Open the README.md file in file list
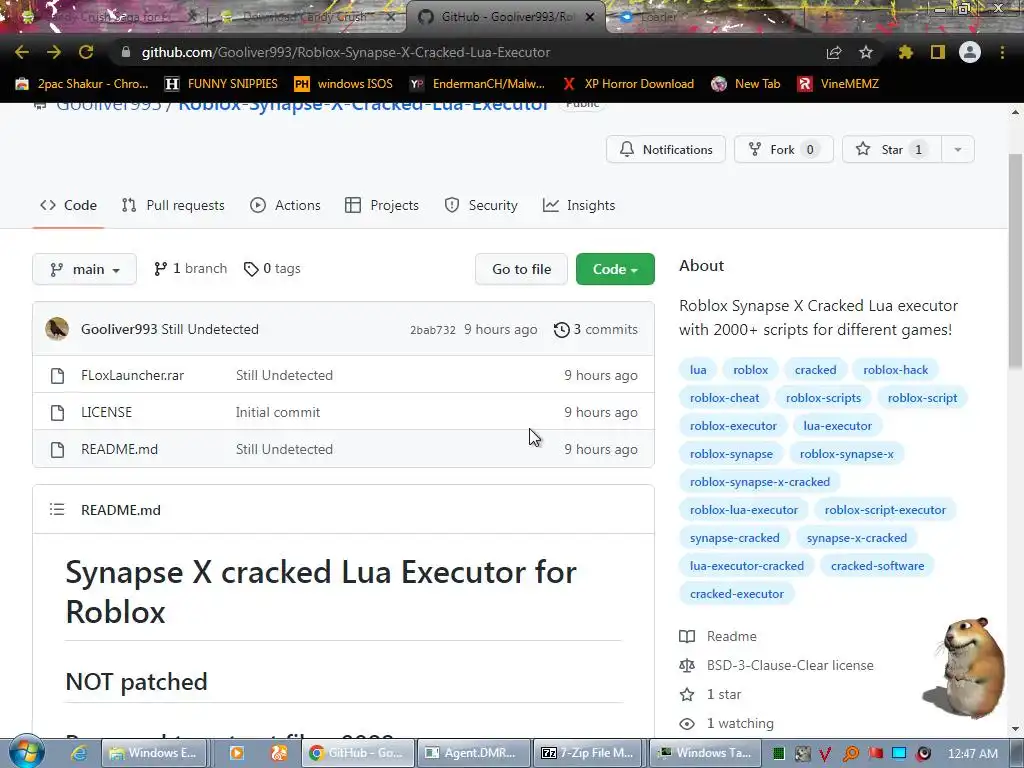The image size is (1024, 768). 120,449
